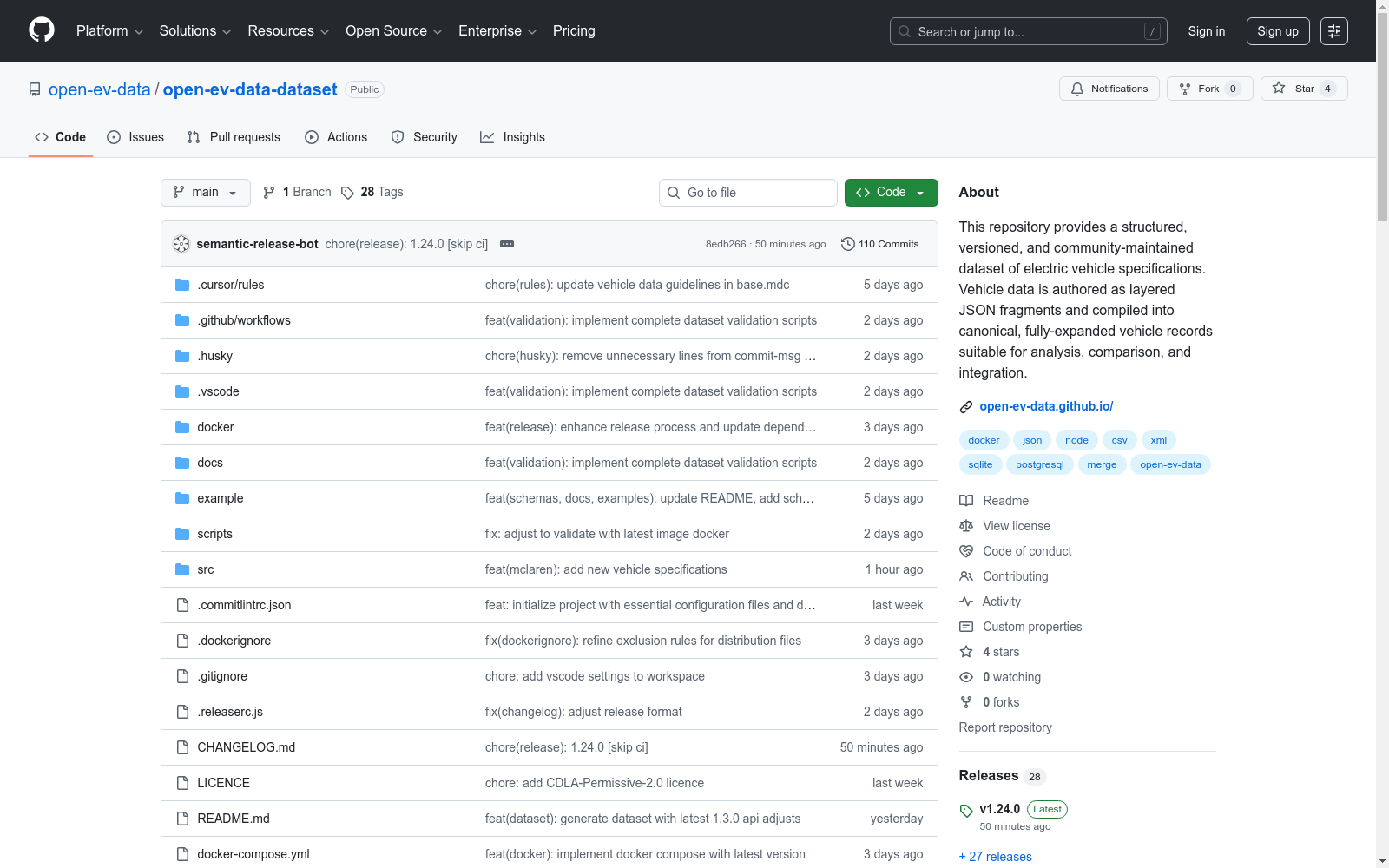This screenshot has width=1389, height=868.
Task: Click the link icon beside website URL
Action: pos(966,407)
